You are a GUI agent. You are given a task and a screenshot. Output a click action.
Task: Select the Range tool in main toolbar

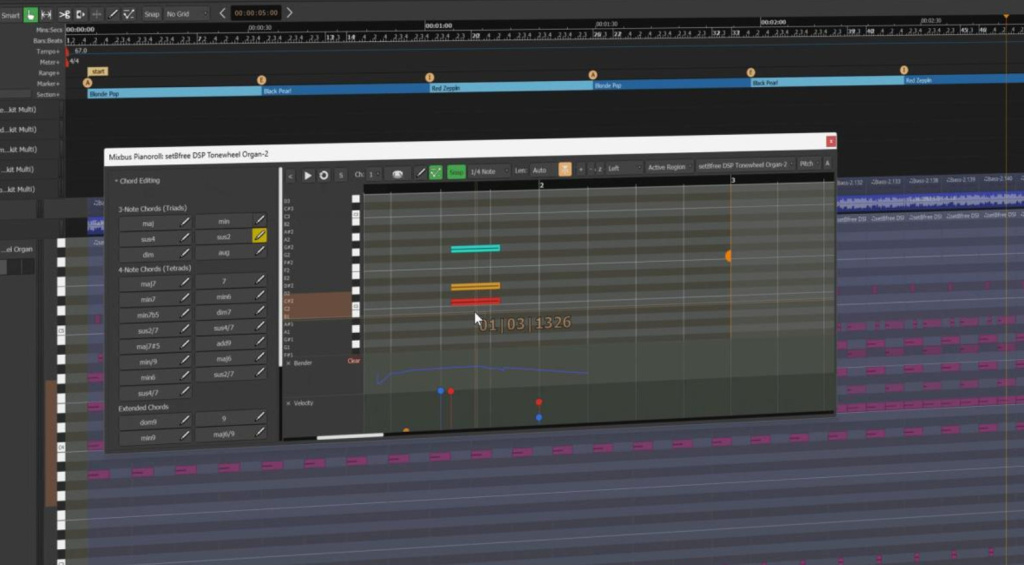tap(46, 14)
